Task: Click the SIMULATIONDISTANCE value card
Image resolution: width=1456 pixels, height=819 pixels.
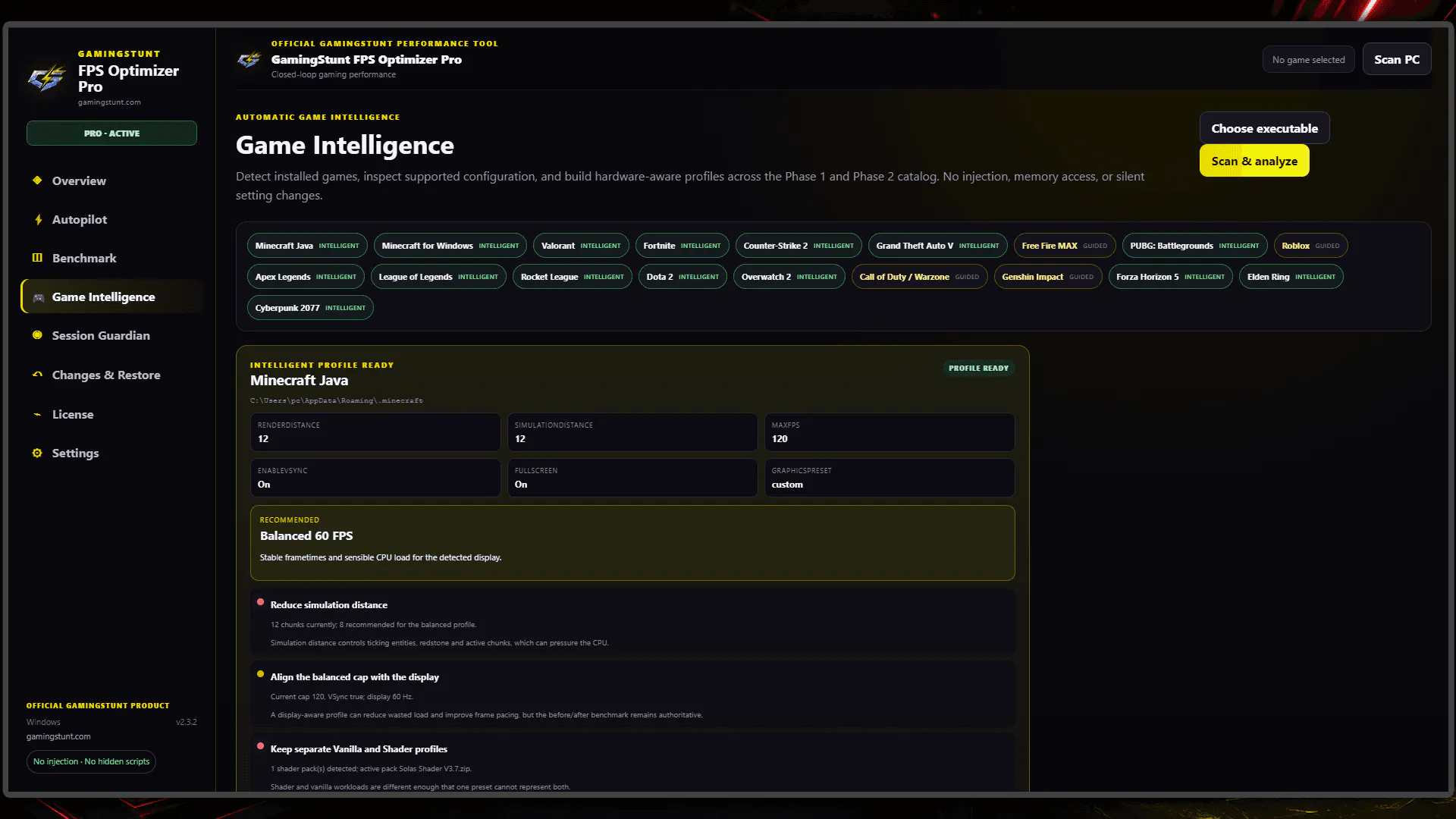Action: pos(632,432)
